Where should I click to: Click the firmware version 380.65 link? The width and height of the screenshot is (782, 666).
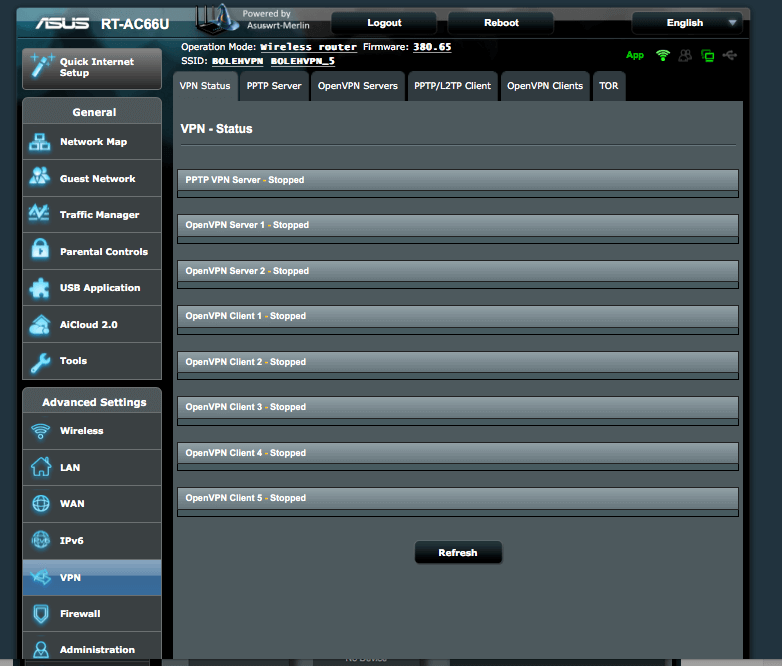click(432, 47)
